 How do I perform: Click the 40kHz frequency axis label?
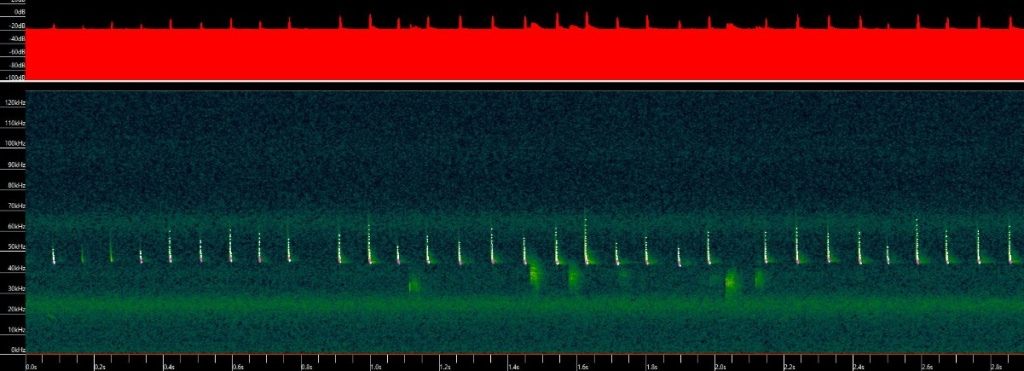[x=15, y=268]
